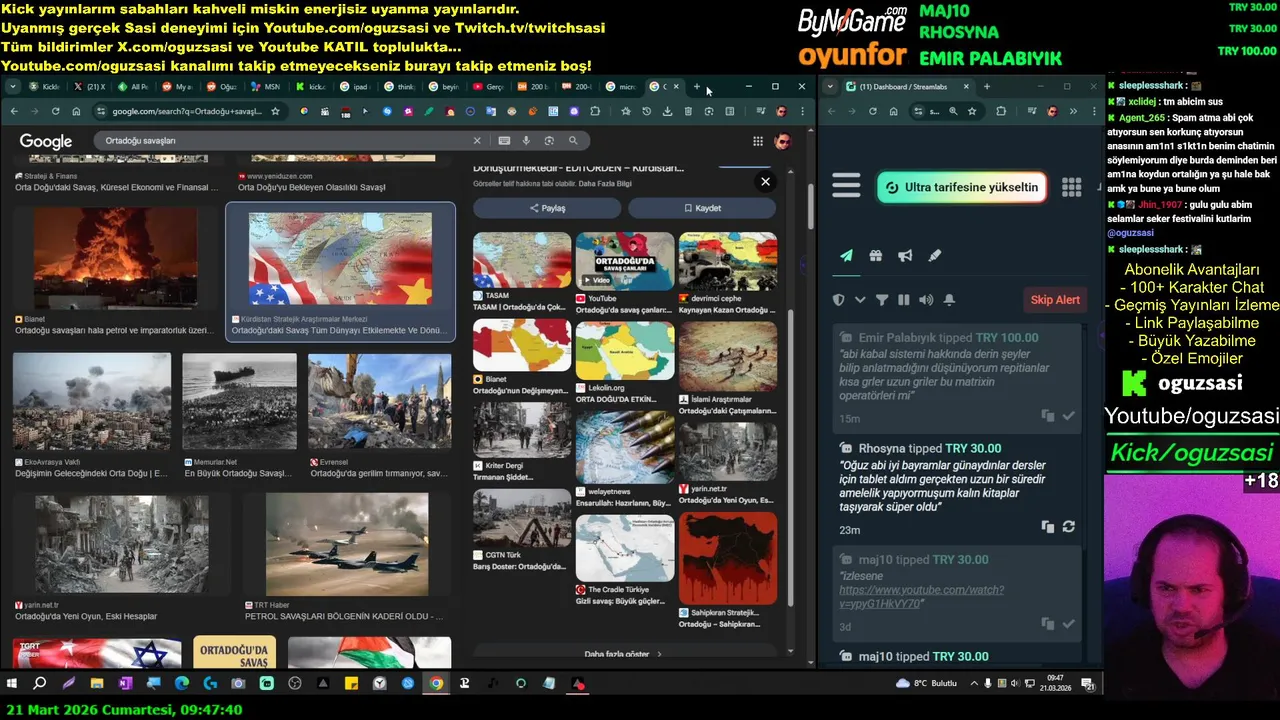Open a new tab in Streamlabs window
Image resolution: width=1280 pixels, height=720 pixels.
[x=986, y=87]
